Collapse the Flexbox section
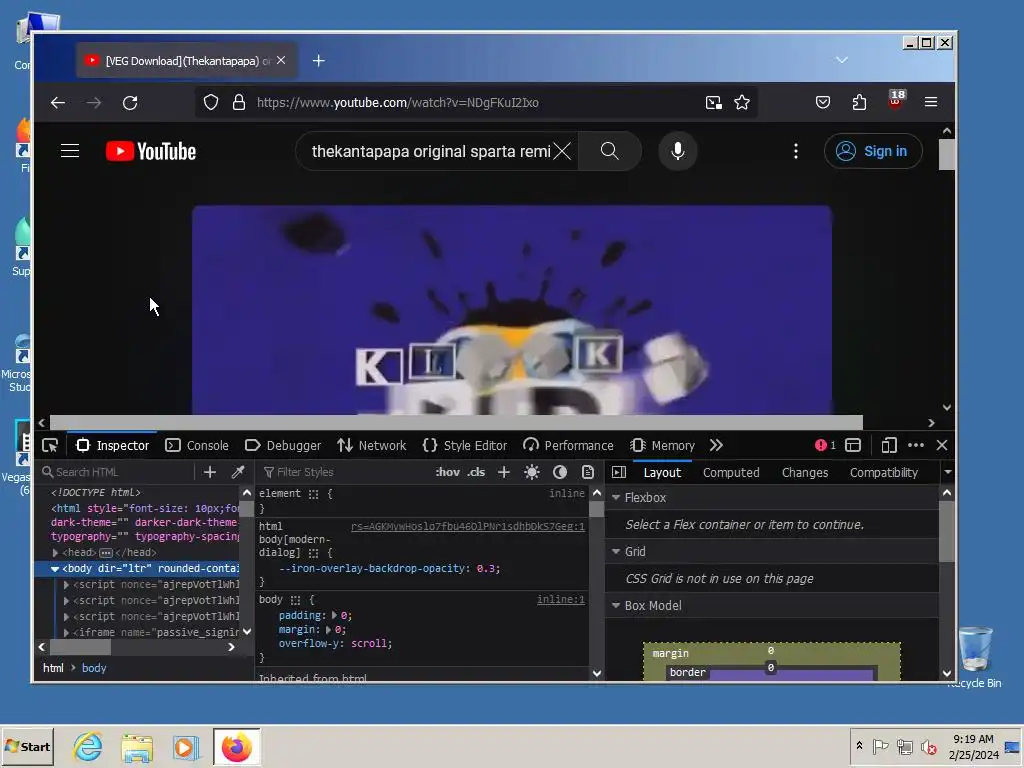The image size is (1024, 768). 616,498
